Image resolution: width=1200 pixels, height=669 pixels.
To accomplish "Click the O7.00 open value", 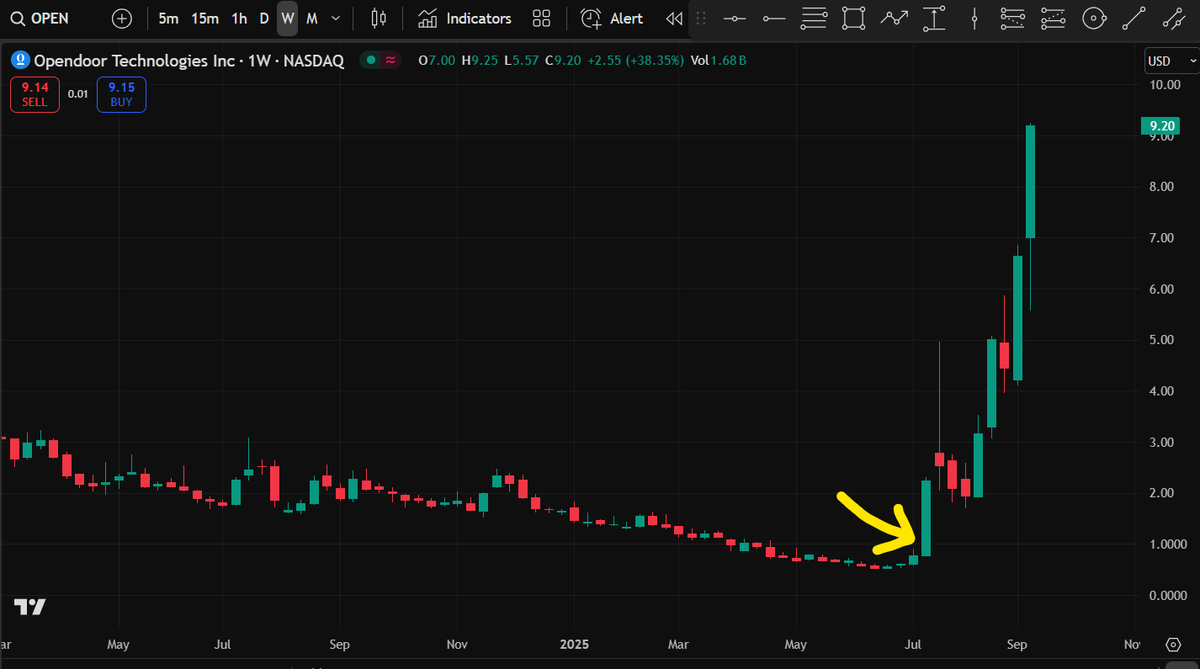I will click(x=438, y=61).
